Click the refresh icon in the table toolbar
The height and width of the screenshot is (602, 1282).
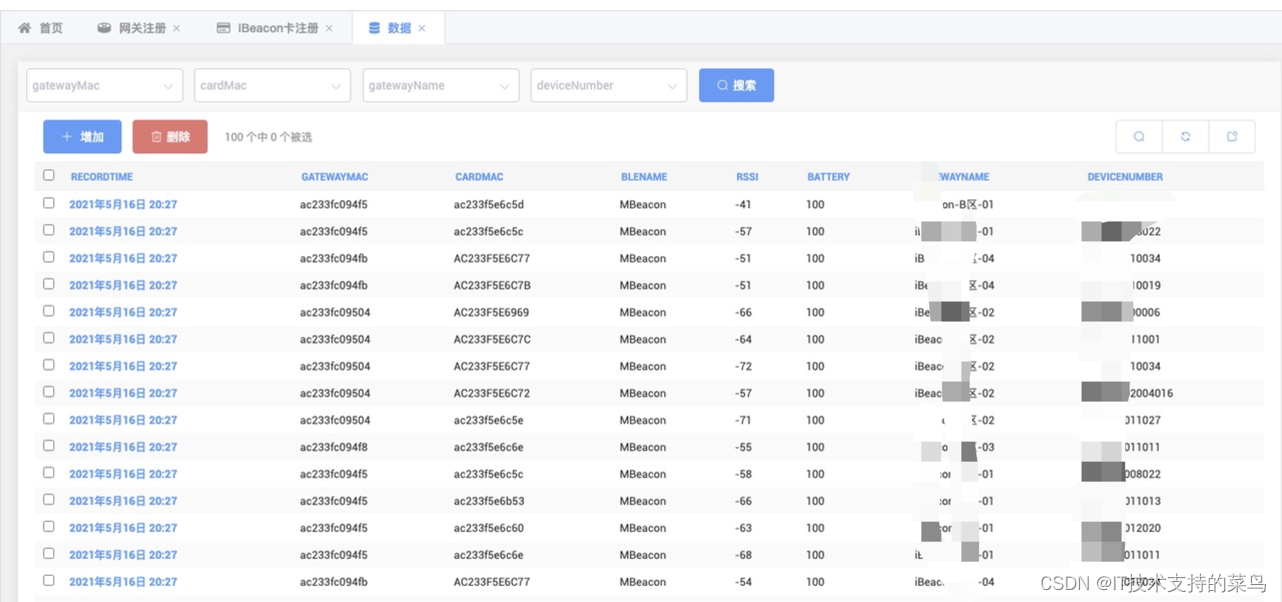tap(1185, 137)
